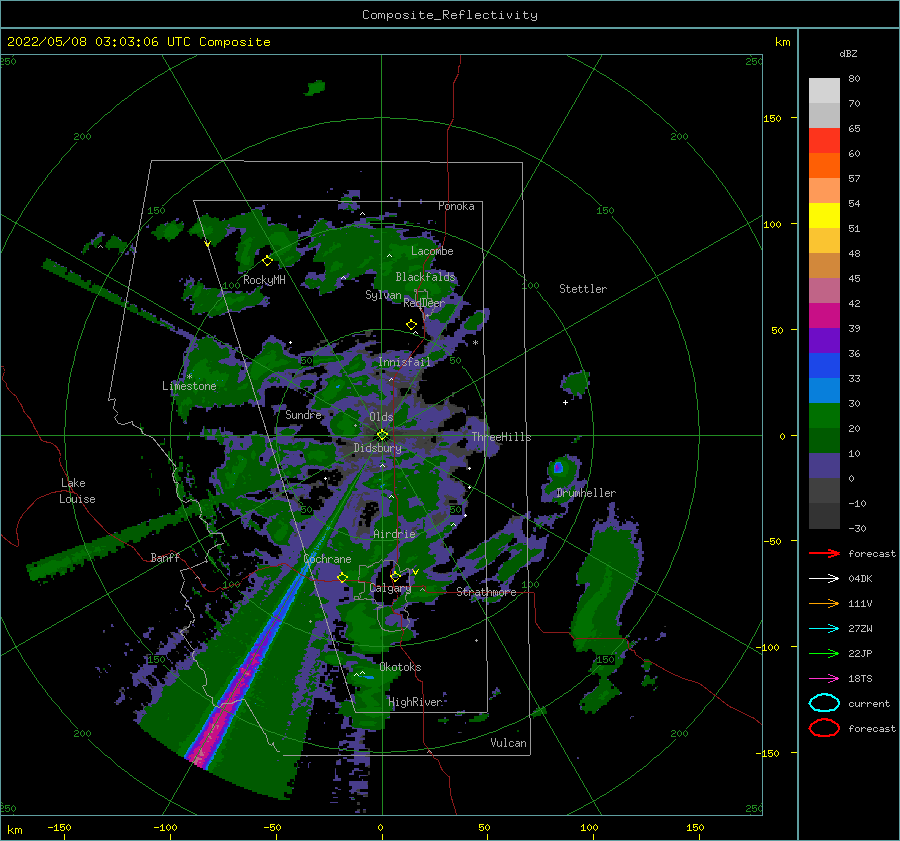
Task: Click the 80 dBZ scale value
Action: (x=854, y=79)
